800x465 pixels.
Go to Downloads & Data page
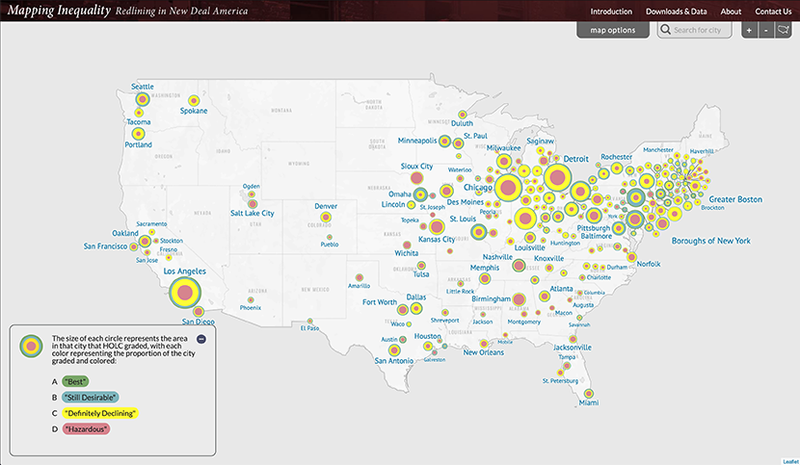pos(676,11)
